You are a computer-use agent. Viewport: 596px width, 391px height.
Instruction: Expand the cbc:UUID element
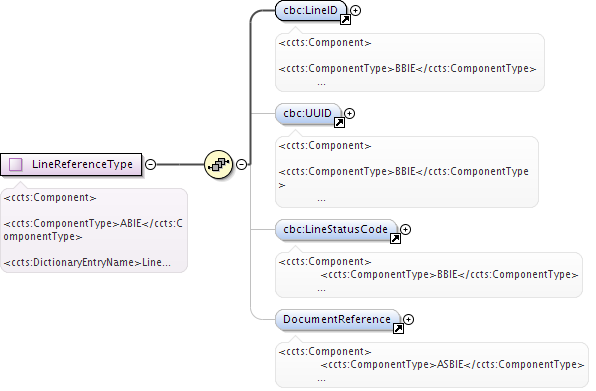(349, 113)
